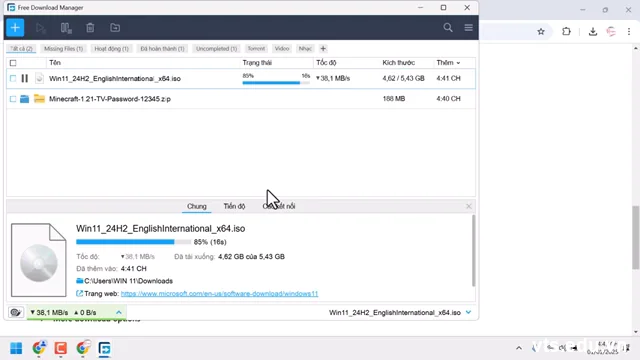Click the file icon of the Win11 ISO row

click(x=39, y=78)
